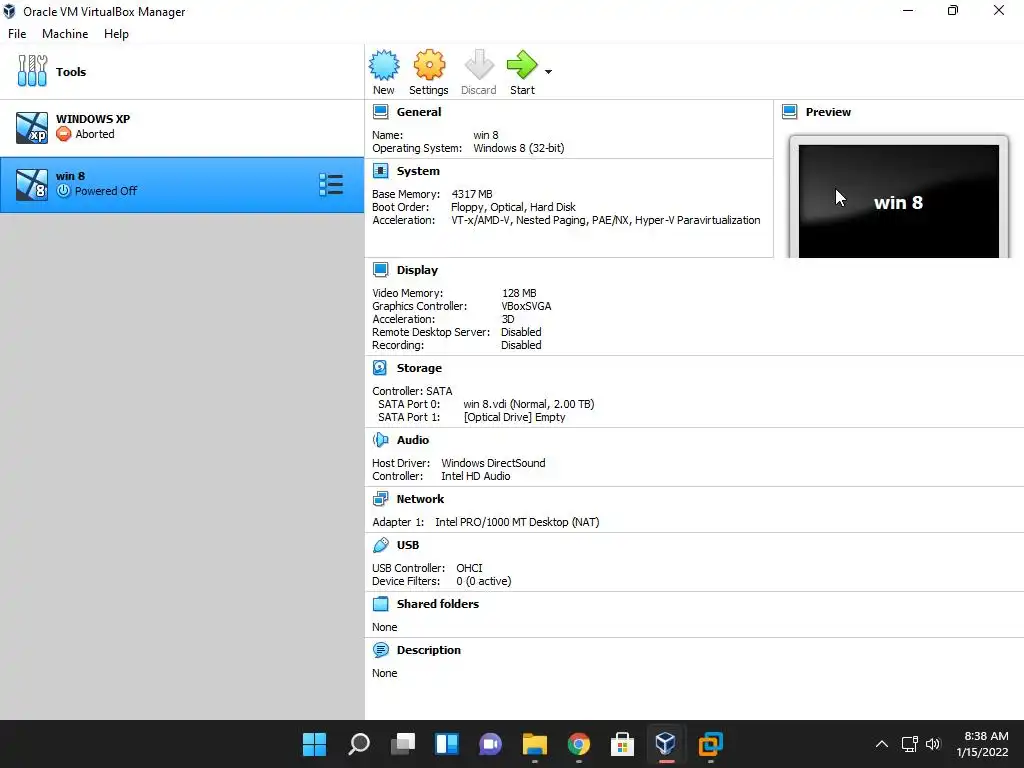Click the 'win 8.vdi (Normal, 2.00 TB)' entry
Image resolution: width=1024 pixels, height=768 pixels.
529,404
